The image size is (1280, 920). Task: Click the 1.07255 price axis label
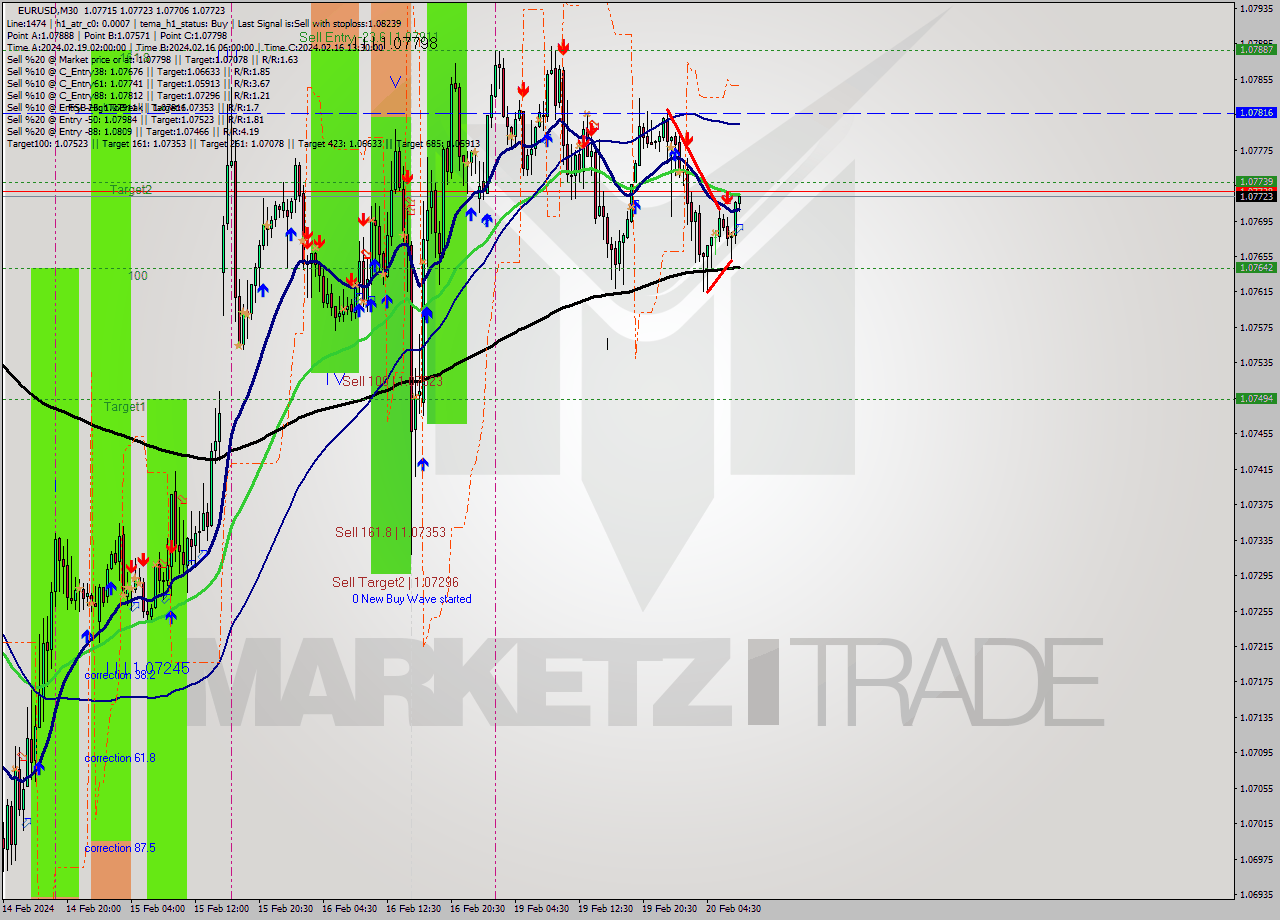[x=1256, y=611]
